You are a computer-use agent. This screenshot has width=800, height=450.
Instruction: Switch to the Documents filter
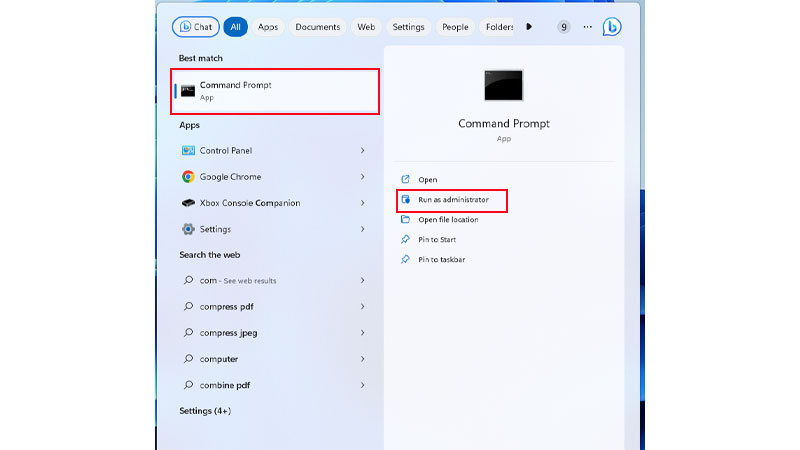pyautogui.click(x=317, y=27)
